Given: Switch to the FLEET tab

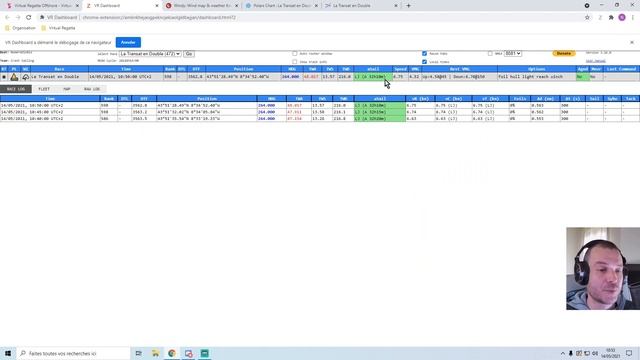Looking at the screenshot, I should click(44, 89).
